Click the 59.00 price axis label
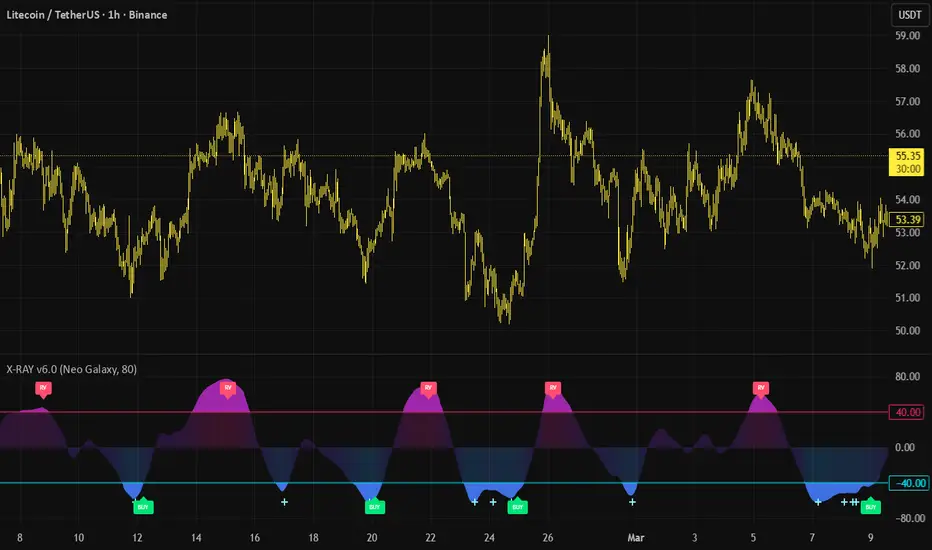 [x=908, y=36]
